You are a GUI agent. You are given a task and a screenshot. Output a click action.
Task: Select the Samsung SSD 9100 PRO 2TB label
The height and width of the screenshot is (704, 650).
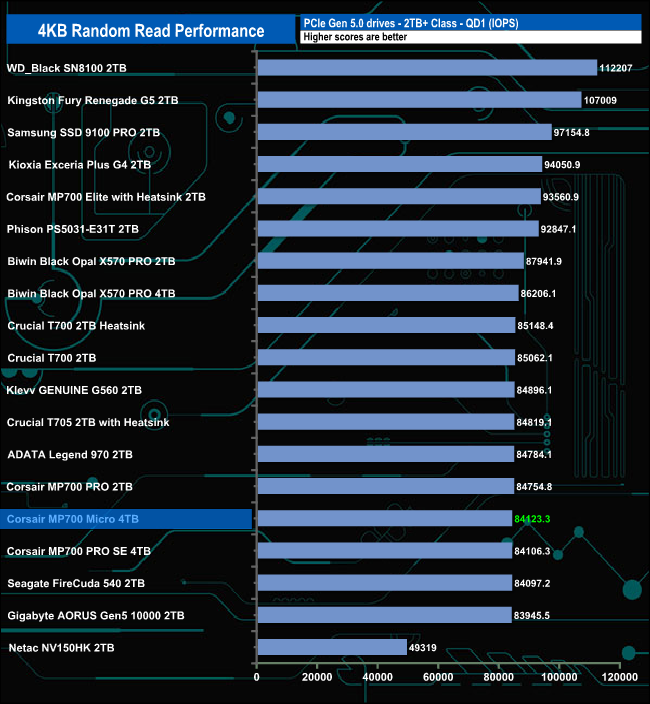[x=83, y=132]
